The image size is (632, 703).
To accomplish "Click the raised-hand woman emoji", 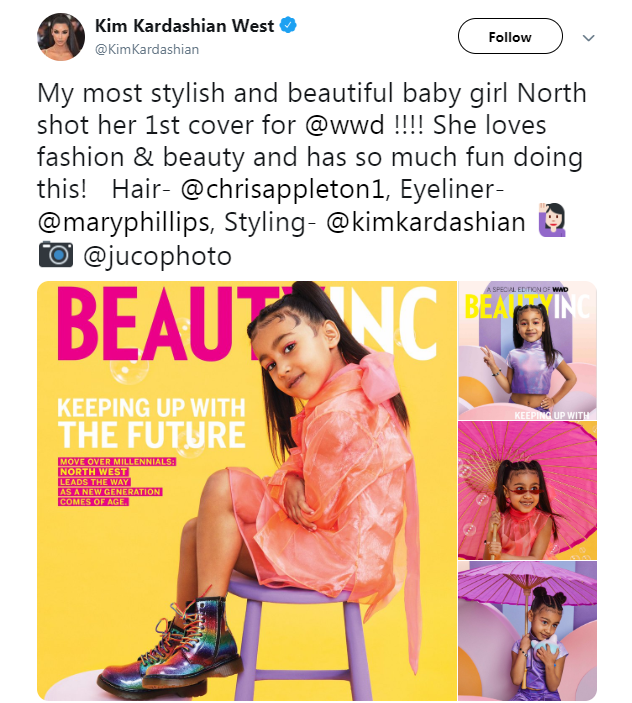I will pos(552,220).
